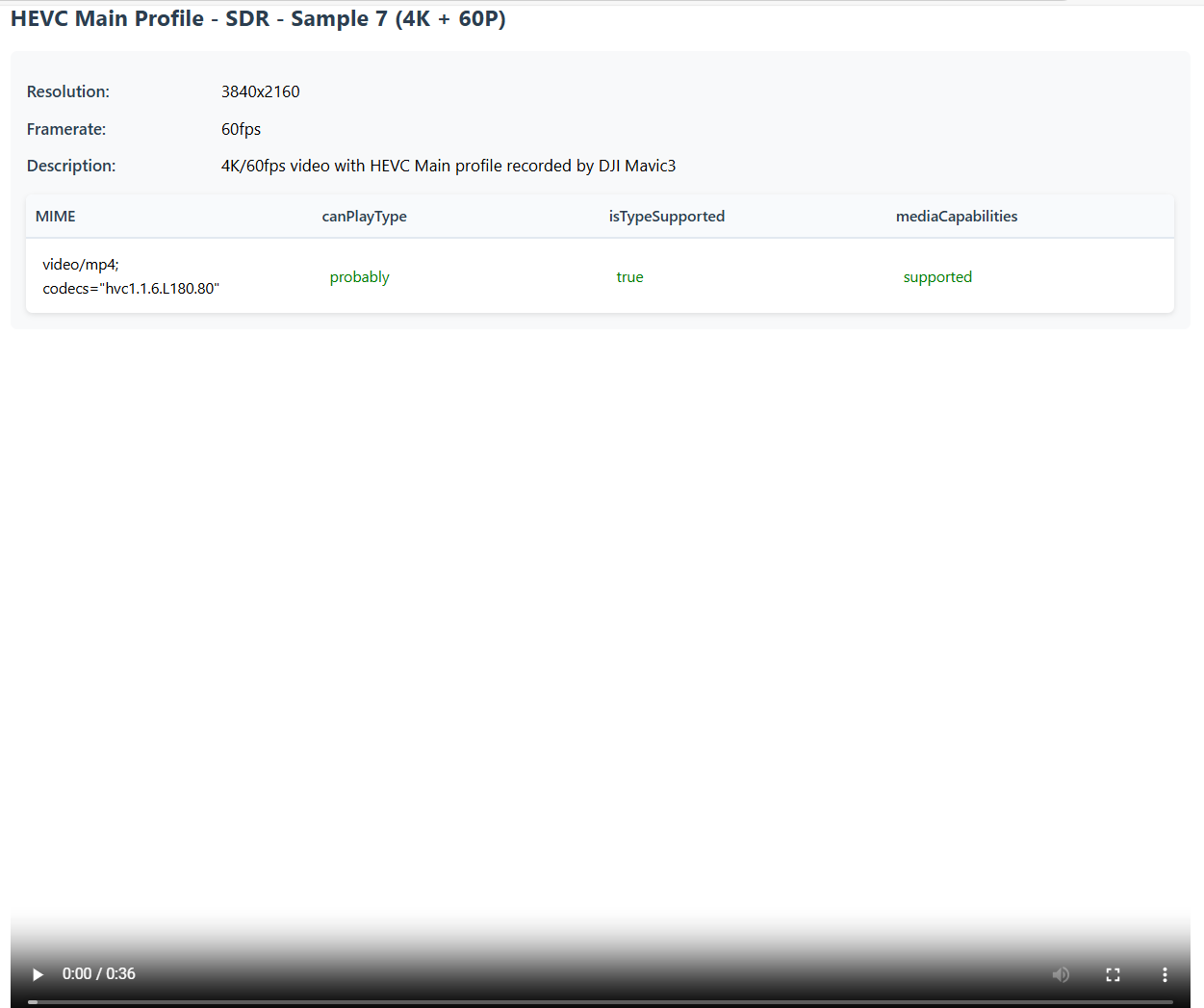Select the isTypeSupported column header
This screenshot has width=1204, height=1008.
pyautogui.click(x=666, y=217)
